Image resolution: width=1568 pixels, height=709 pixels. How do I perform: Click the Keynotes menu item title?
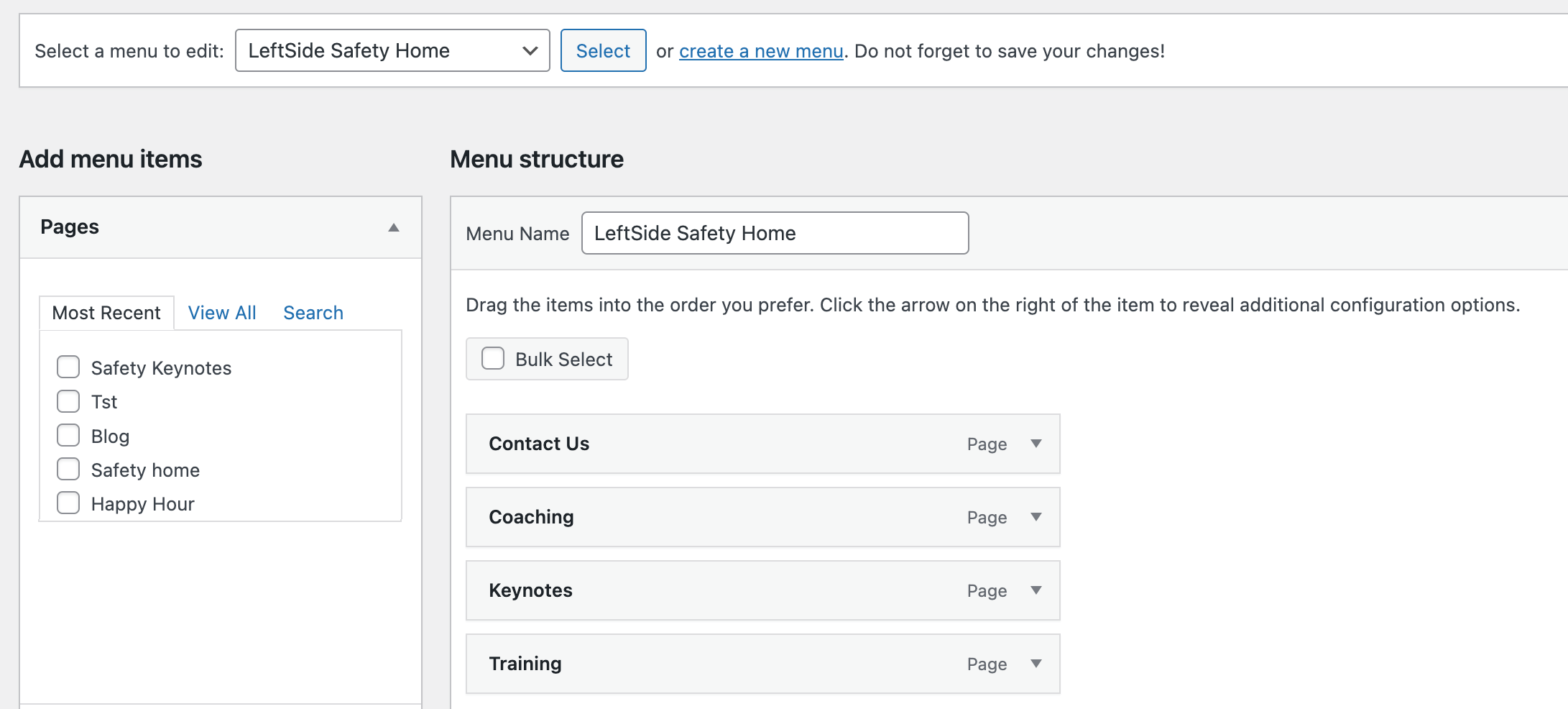[x=530, y=590]
